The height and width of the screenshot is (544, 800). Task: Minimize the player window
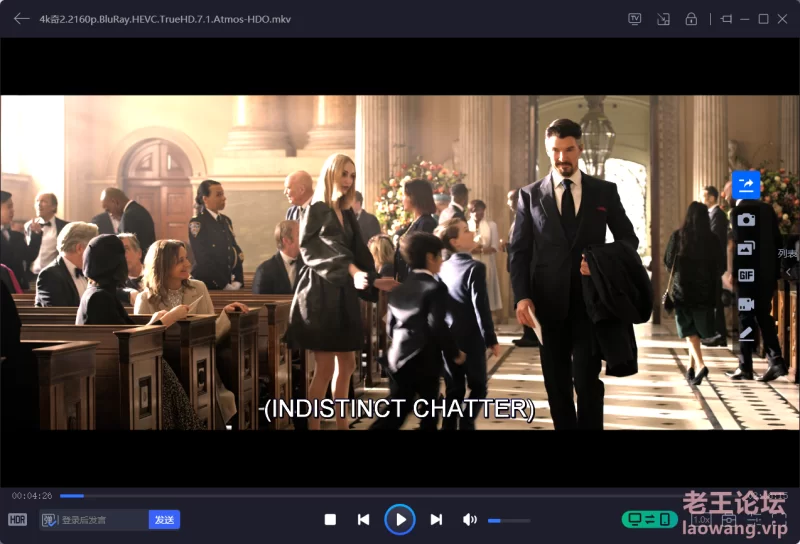coord(745,19)
